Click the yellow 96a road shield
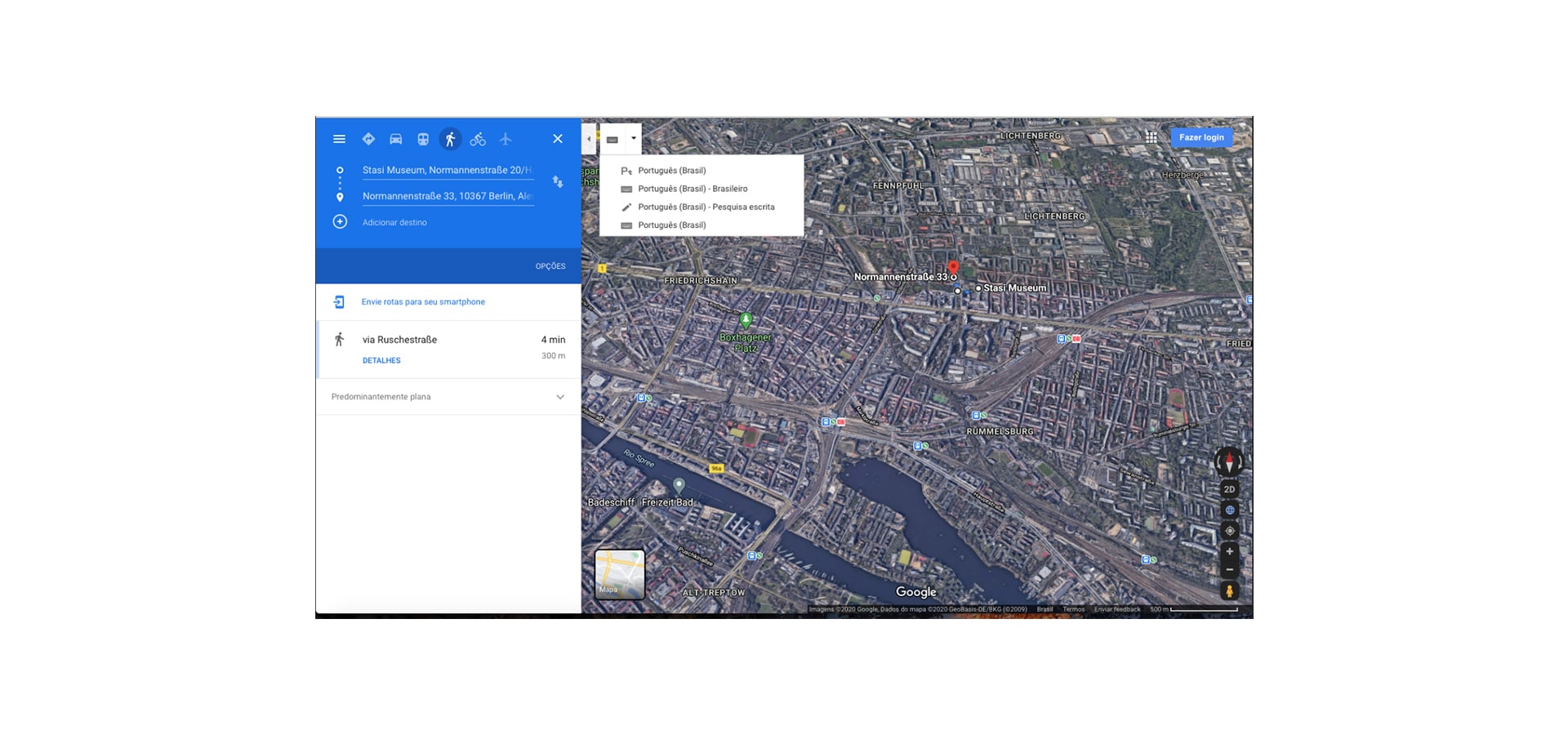The height and width of the screenshot is (735, 1568). [x=716, y=468]
